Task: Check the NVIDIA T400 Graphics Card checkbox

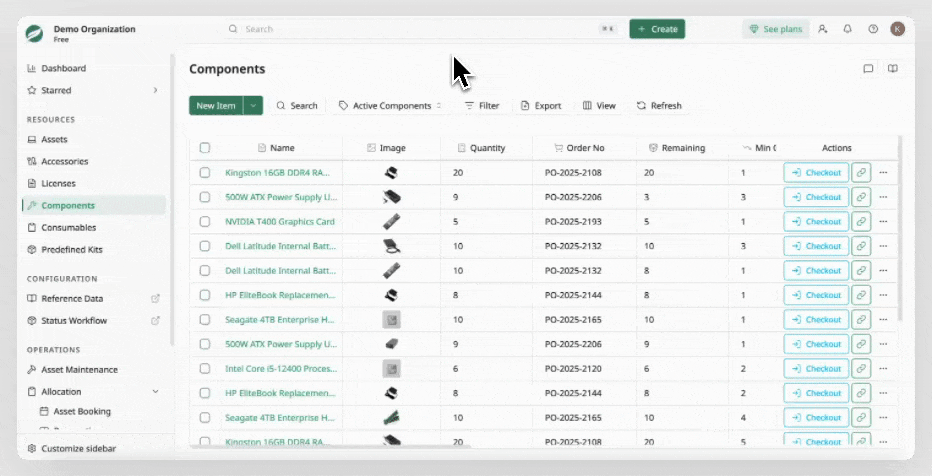Action: [x=204, y=221]
